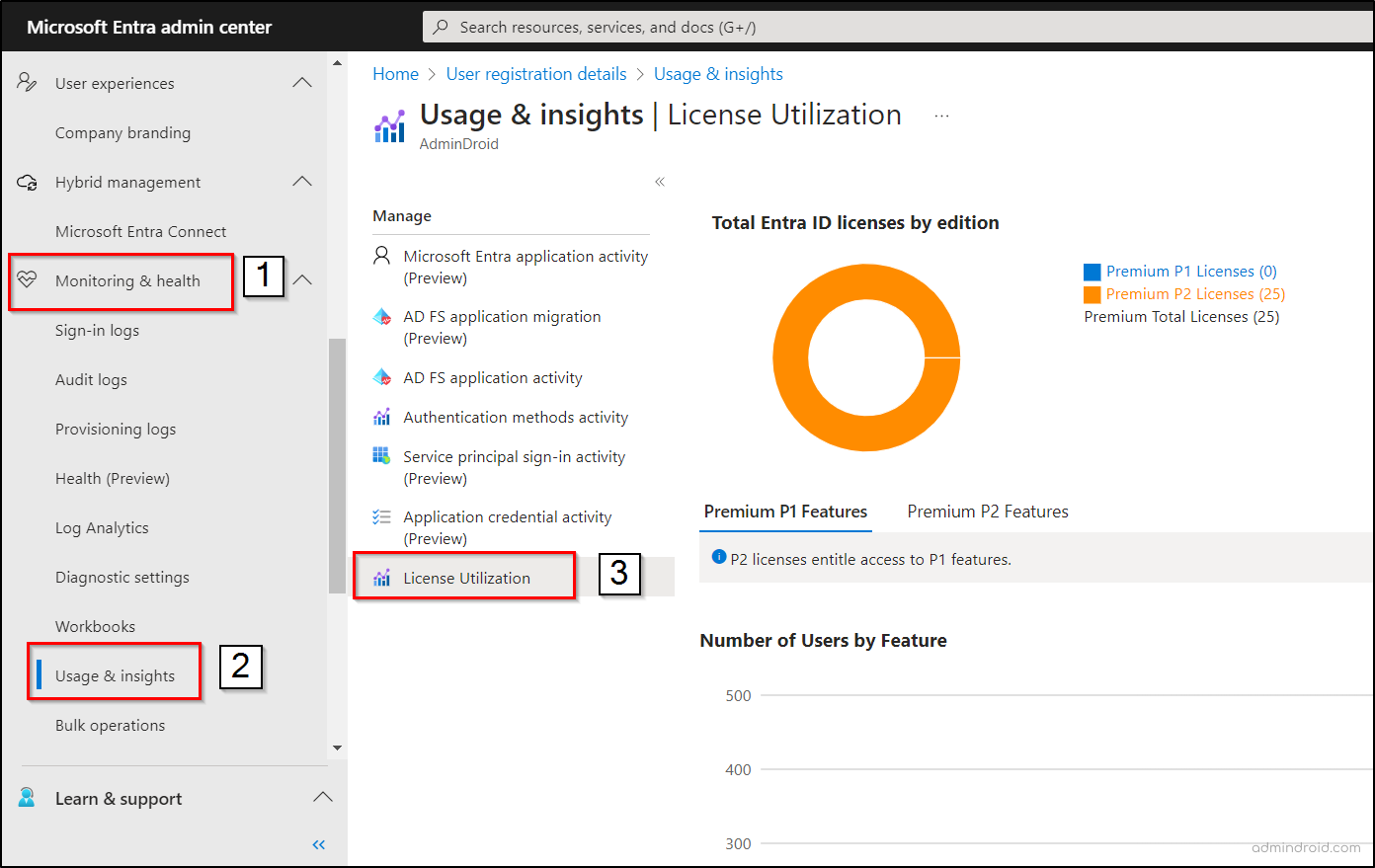This screenshot has width=1375, height=868.
Task: Click the Learn & support person icon
Action: 27,798
